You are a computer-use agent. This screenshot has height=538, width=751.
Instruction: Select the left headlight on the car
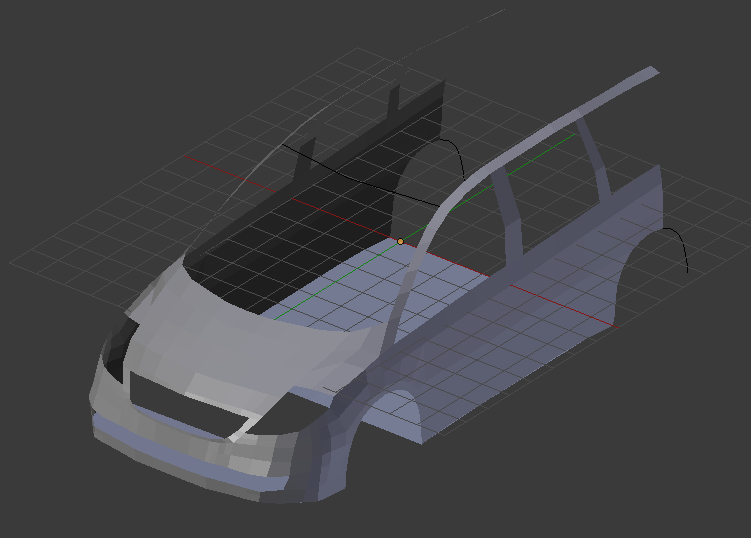(x=122, y=343)
